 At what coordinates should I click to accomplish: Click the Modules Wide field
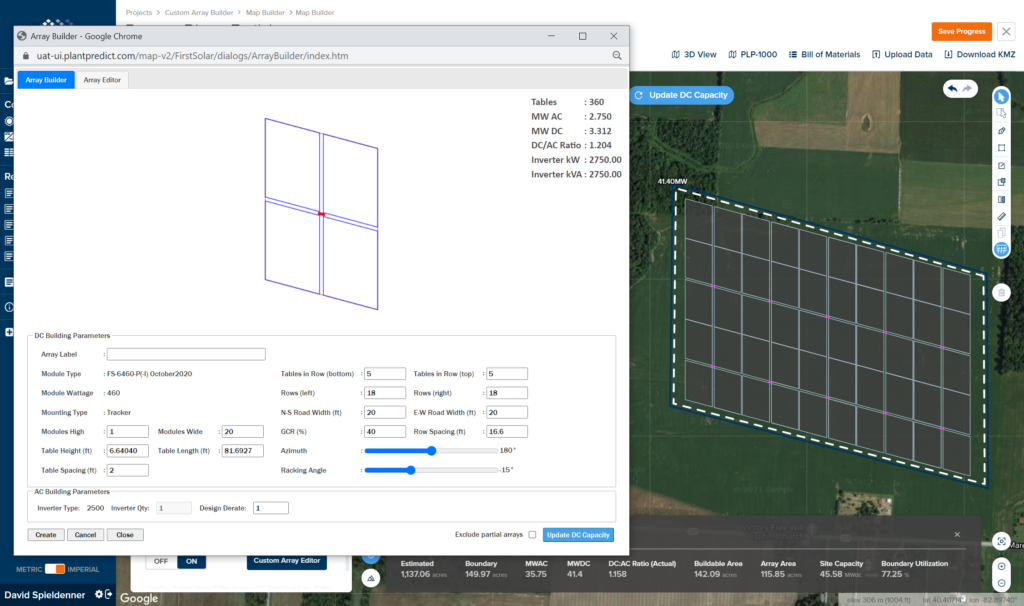click(242, 432)
